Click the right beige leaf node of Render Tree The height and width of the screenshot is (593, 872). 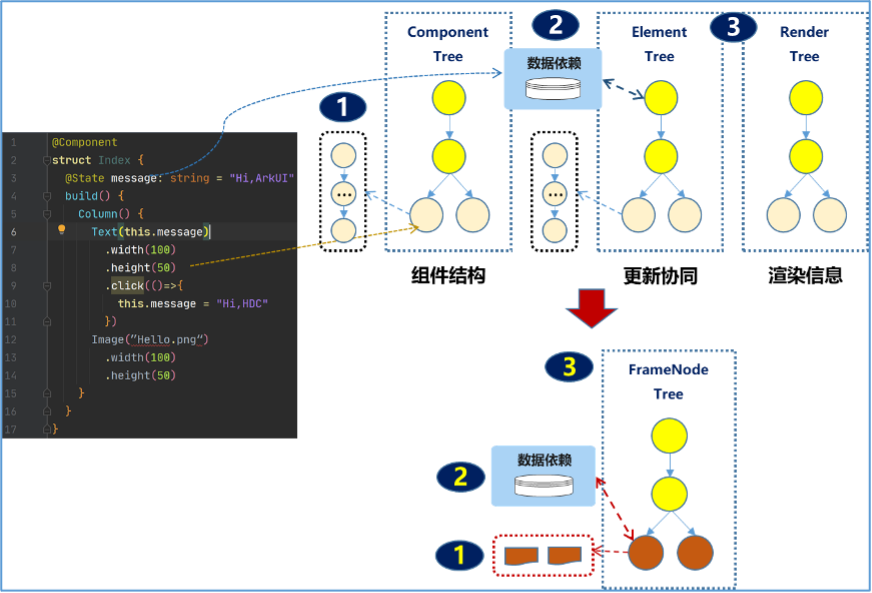pyautogui.click(x=830, y=215)
